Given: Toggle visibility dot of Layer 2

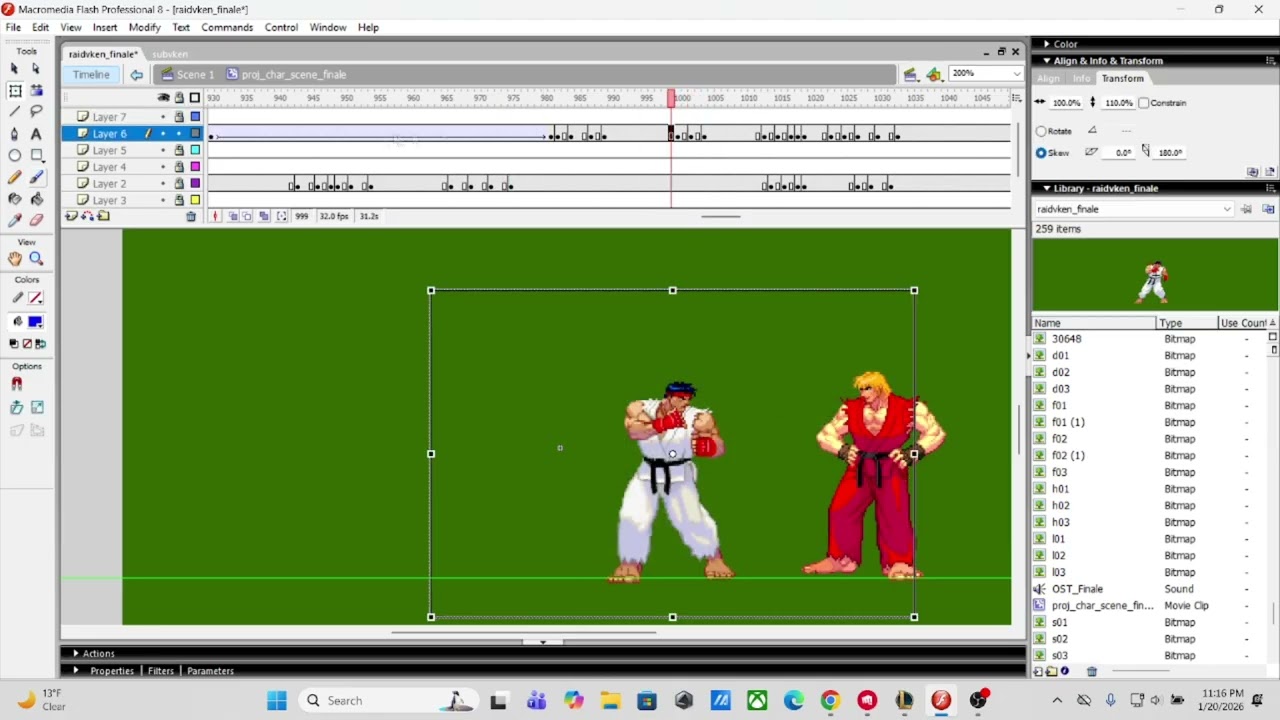Looking at the screenshot, I should (163, 184).
